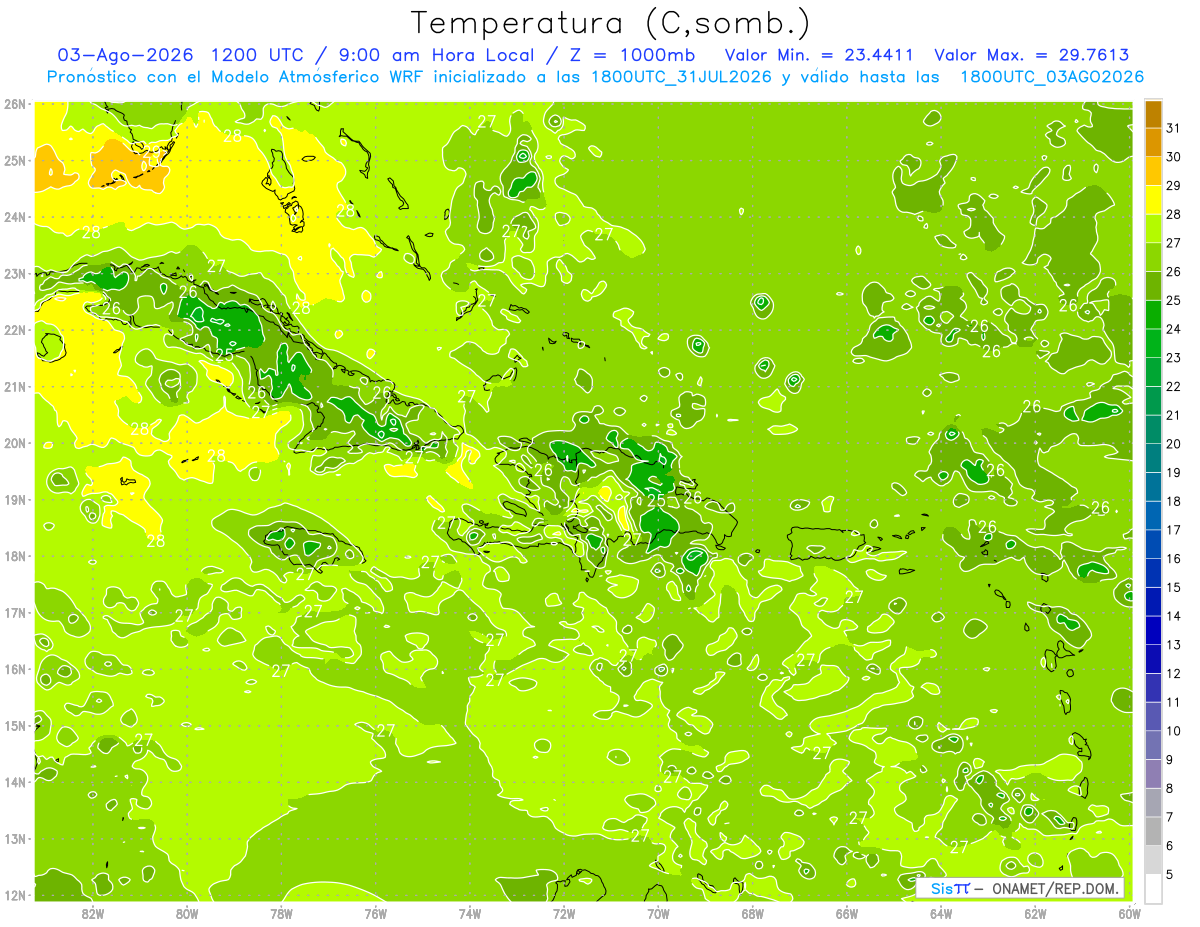Screen dimensions: 1200x927
Task: Click the green swatch between 24 and 25
Action: [1153, 315]
